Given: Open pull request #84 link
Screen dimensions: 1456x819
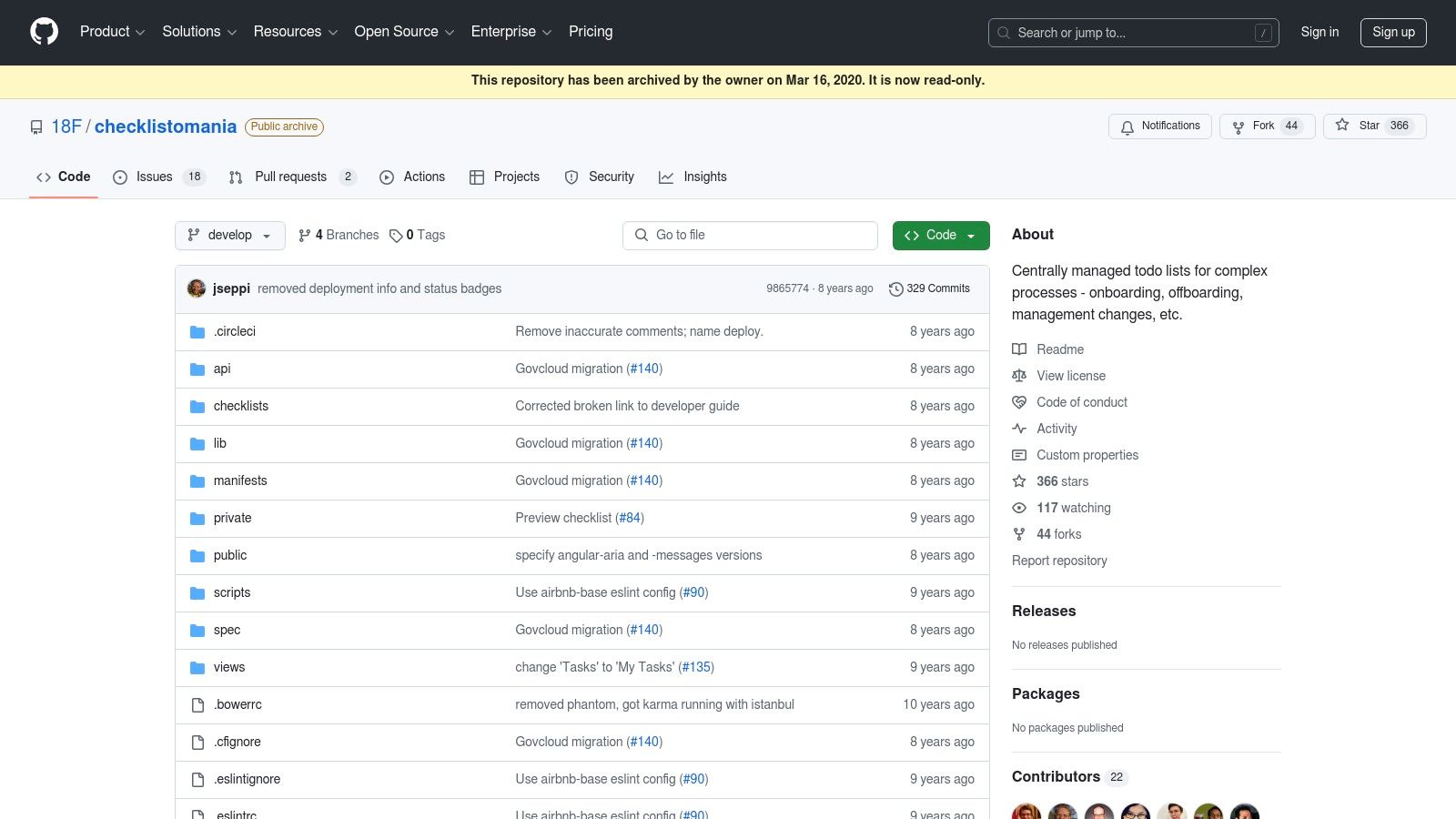Looking at the screenshot, I should (630, 519).
